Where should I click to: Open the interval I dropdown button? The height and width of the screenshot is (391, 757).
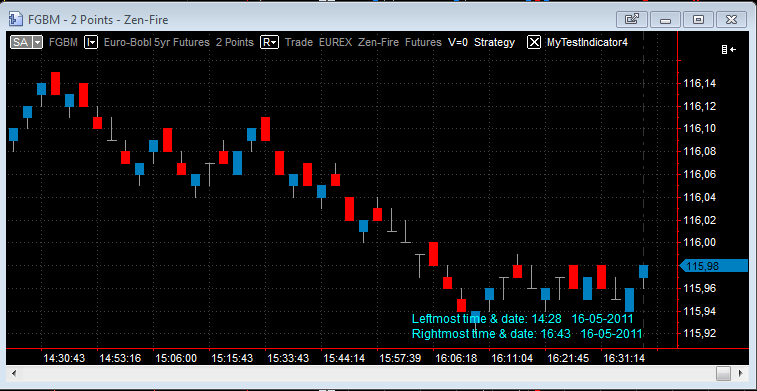(91, 42)
